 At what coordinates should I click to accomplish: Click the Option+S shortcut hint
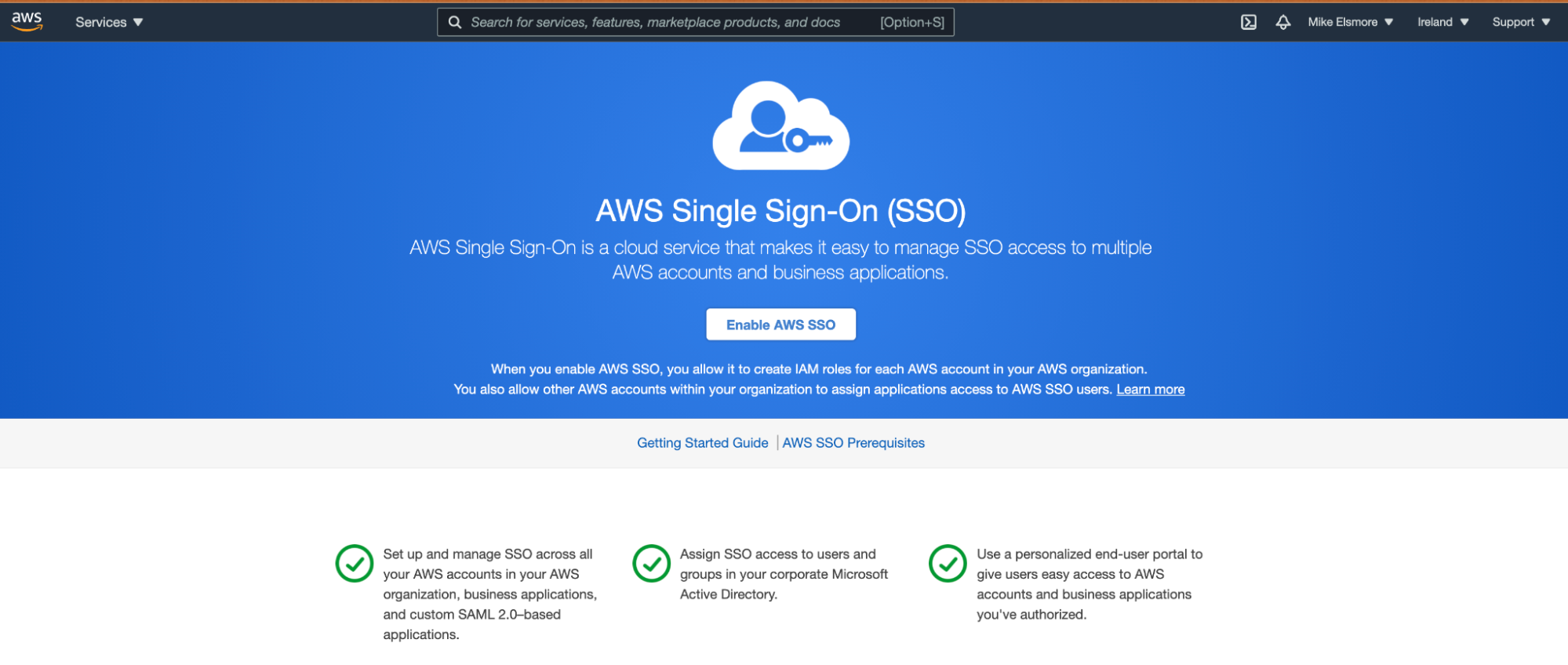tap(912, 22)
